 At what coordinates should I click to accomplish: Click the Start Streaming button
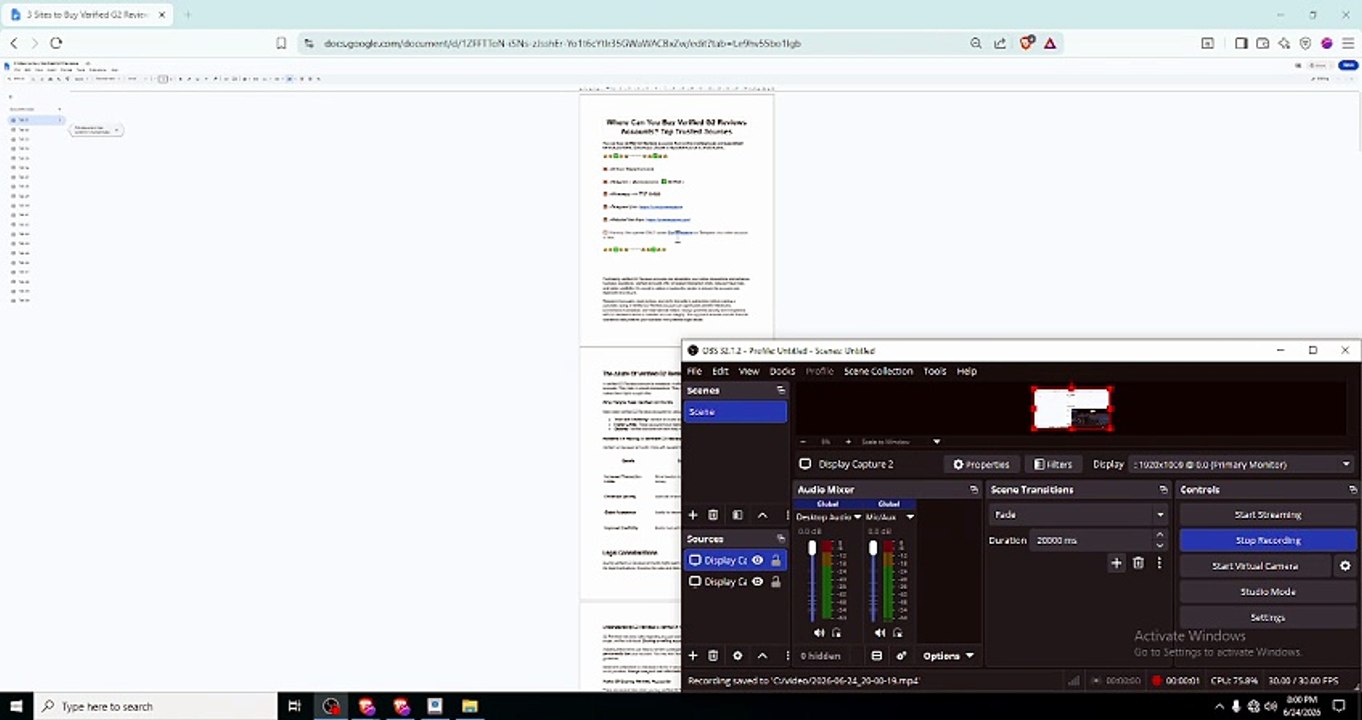(x=1267, y=515)
